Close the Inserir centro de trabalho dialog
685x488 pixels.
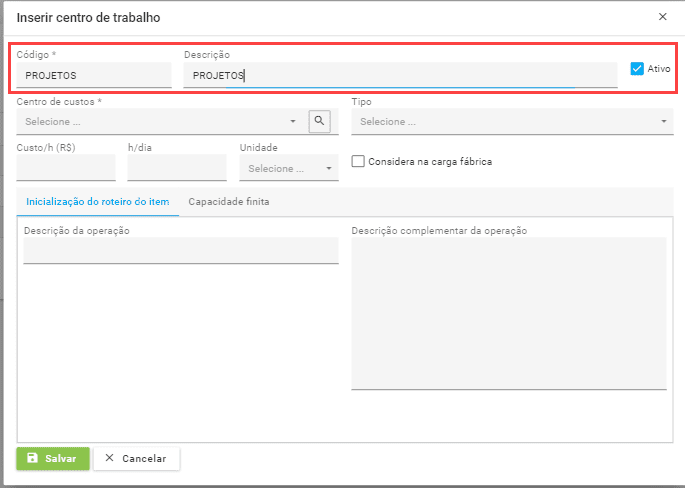(x=662, y=17)
